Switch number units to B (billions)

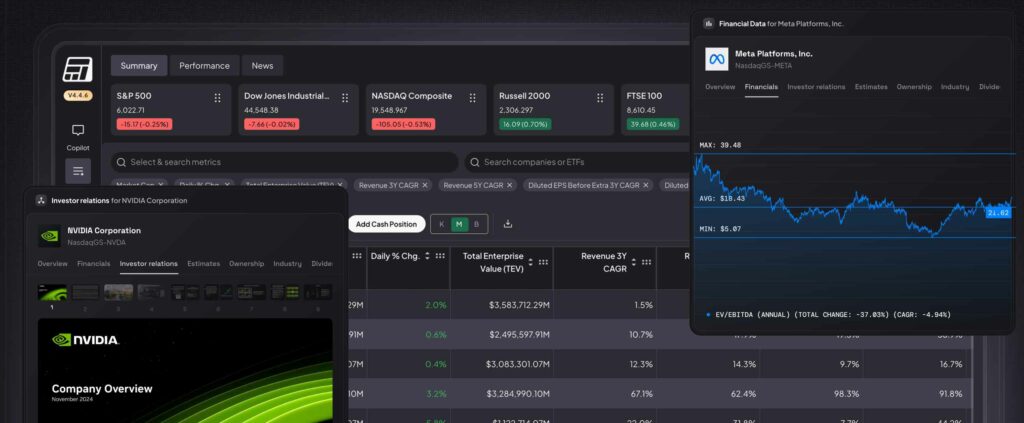pos(476,224)
